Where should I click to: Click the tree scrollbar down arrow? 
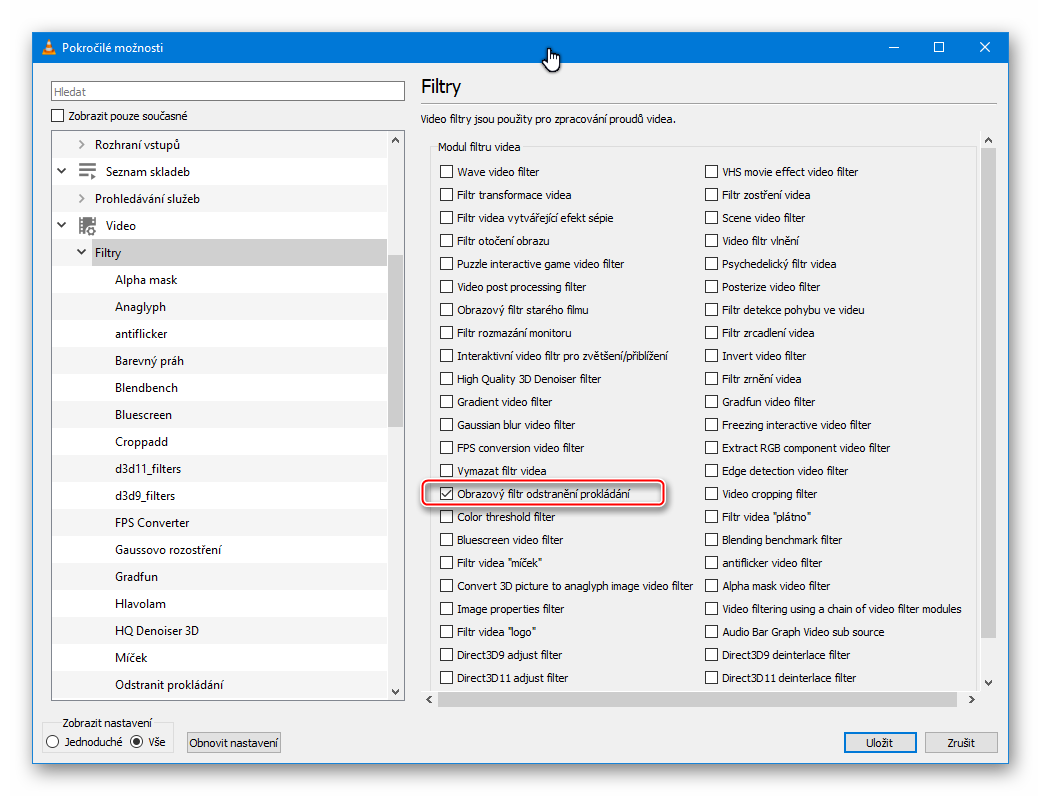[x=396, y=691]
